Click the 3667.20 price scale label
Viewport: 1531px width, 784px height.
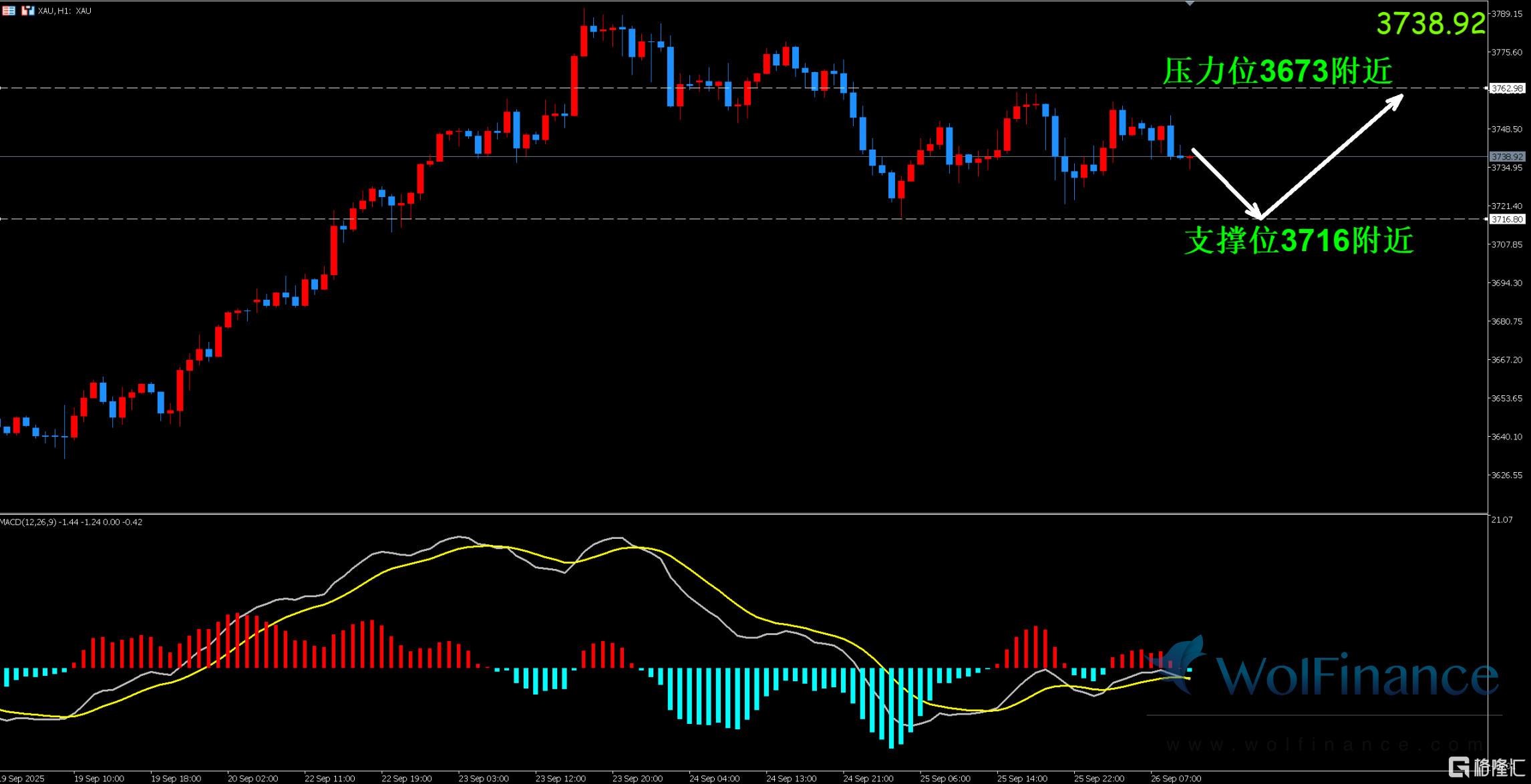(x=1507, y=360)
